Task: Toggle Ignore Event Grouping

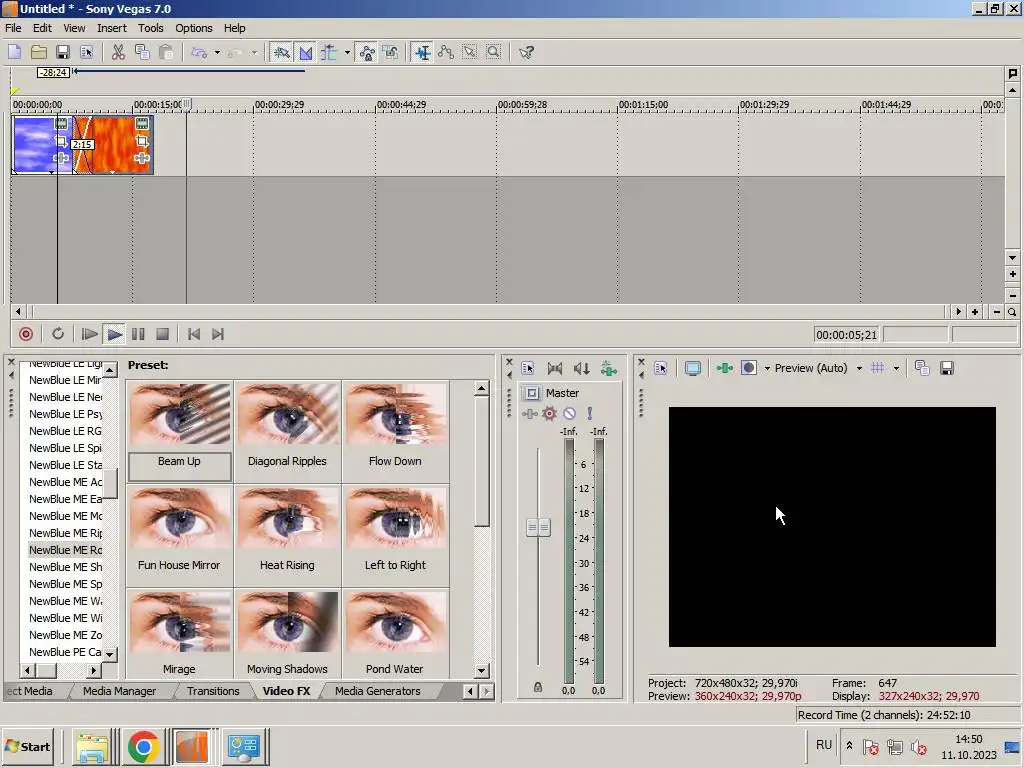Action: click(391, 52)
